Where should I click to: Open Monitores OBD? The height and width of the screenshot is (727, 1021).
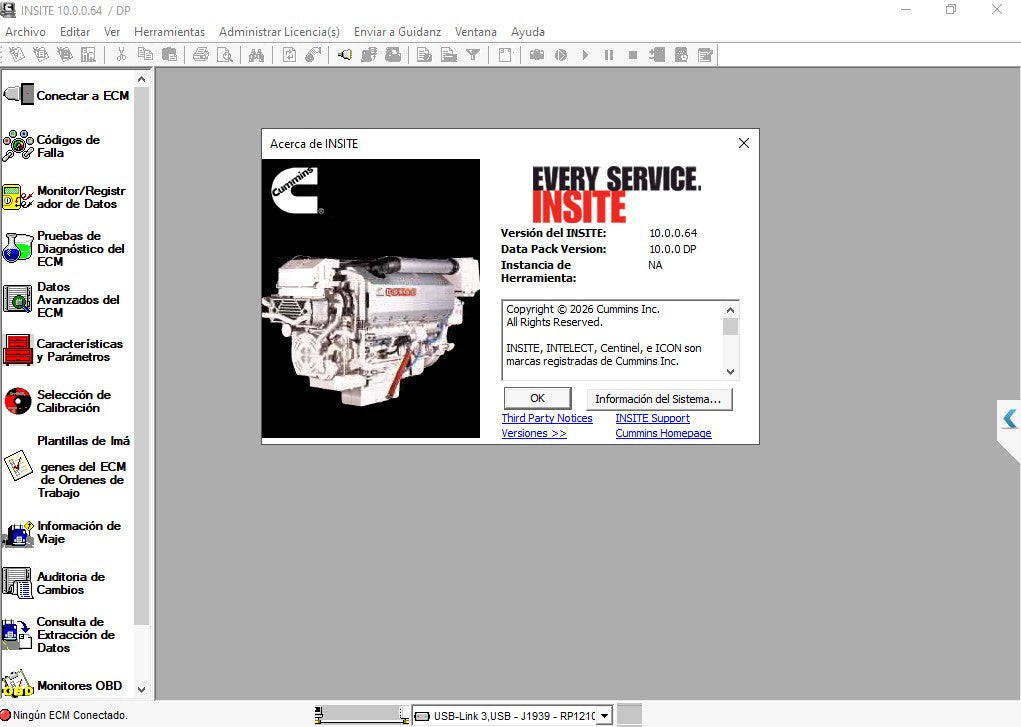(63, 685)
